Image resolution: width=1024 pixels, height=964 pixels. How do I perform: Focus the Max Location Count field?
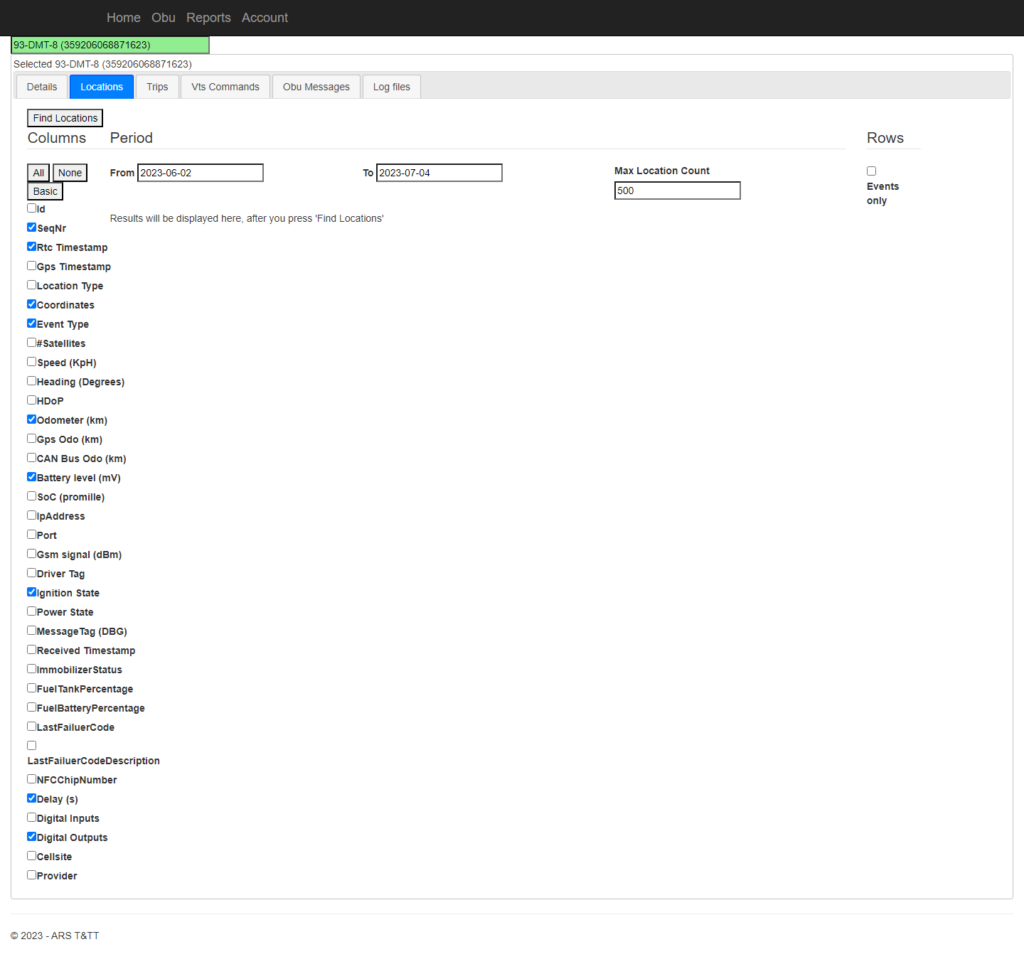tap(677, 190)
